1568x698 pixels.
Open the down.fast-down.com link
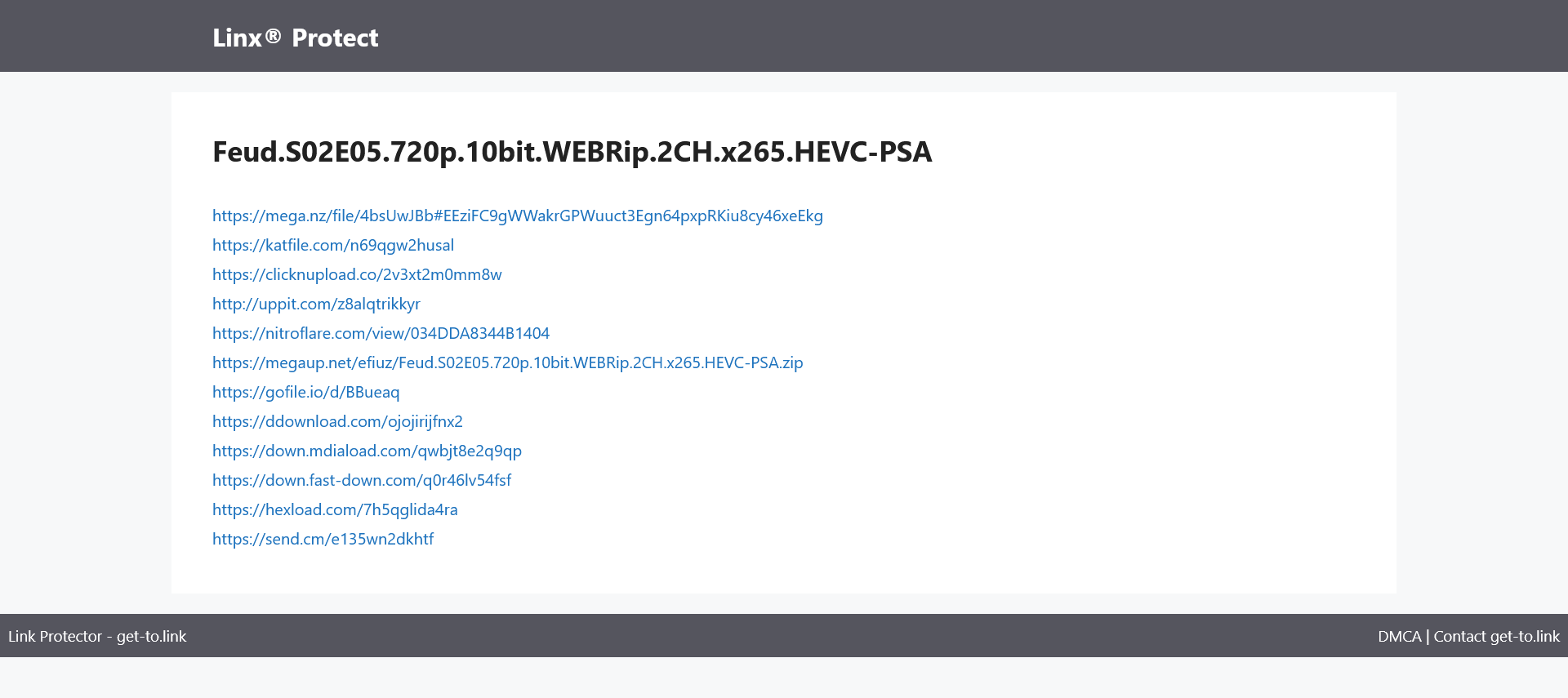[x=361, y=480]
